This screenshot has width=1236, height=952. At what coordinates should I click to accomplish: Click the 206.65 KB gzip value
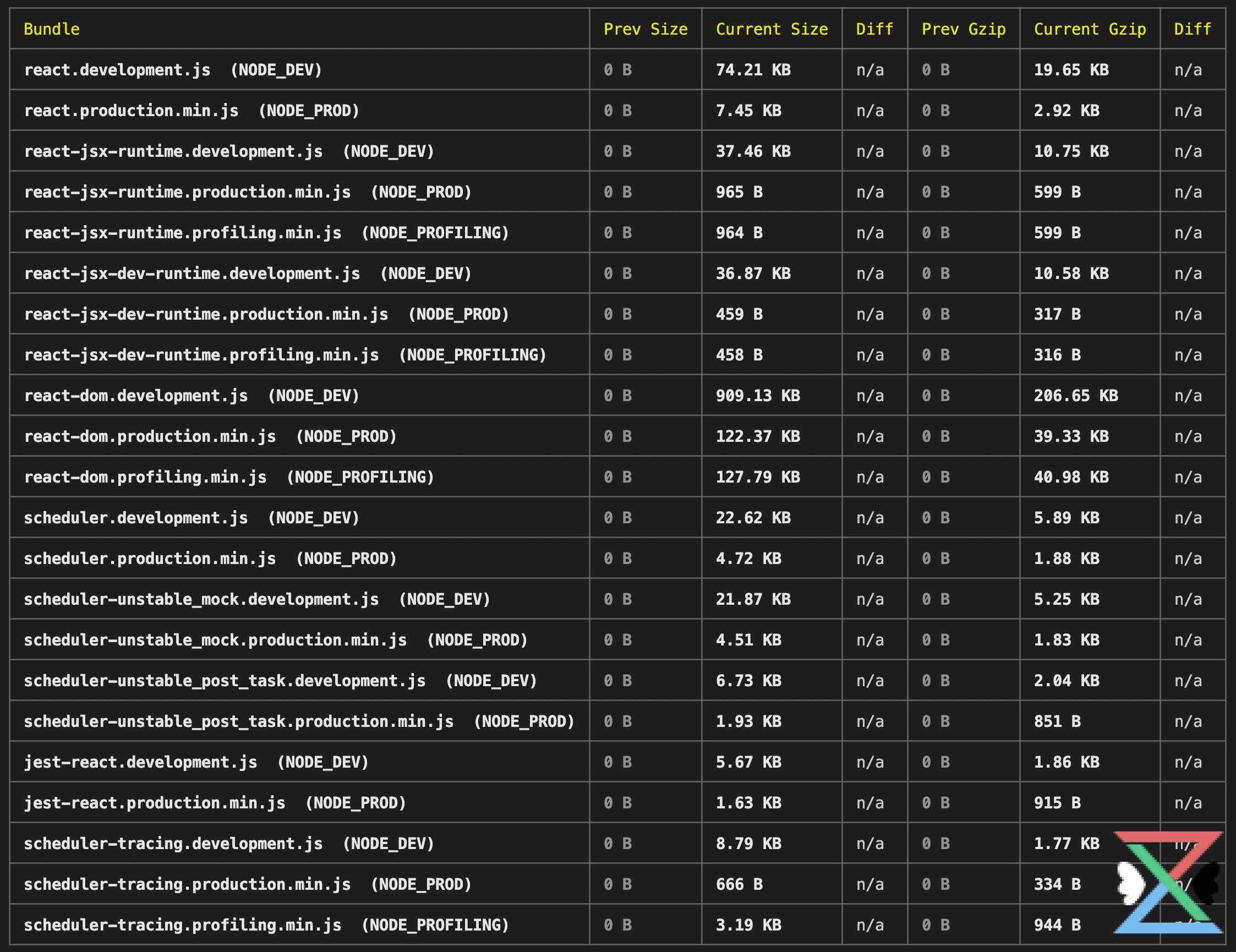click(x=1076, y=396)
